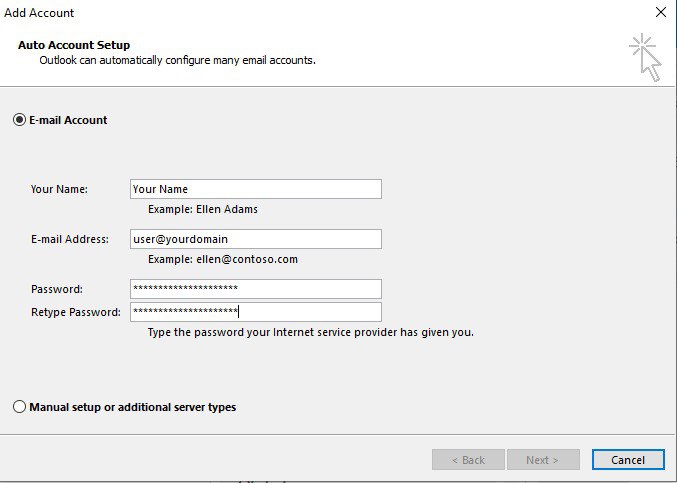Click the "E-mail Address:" label
677x483 pixels.
[72, 239]
